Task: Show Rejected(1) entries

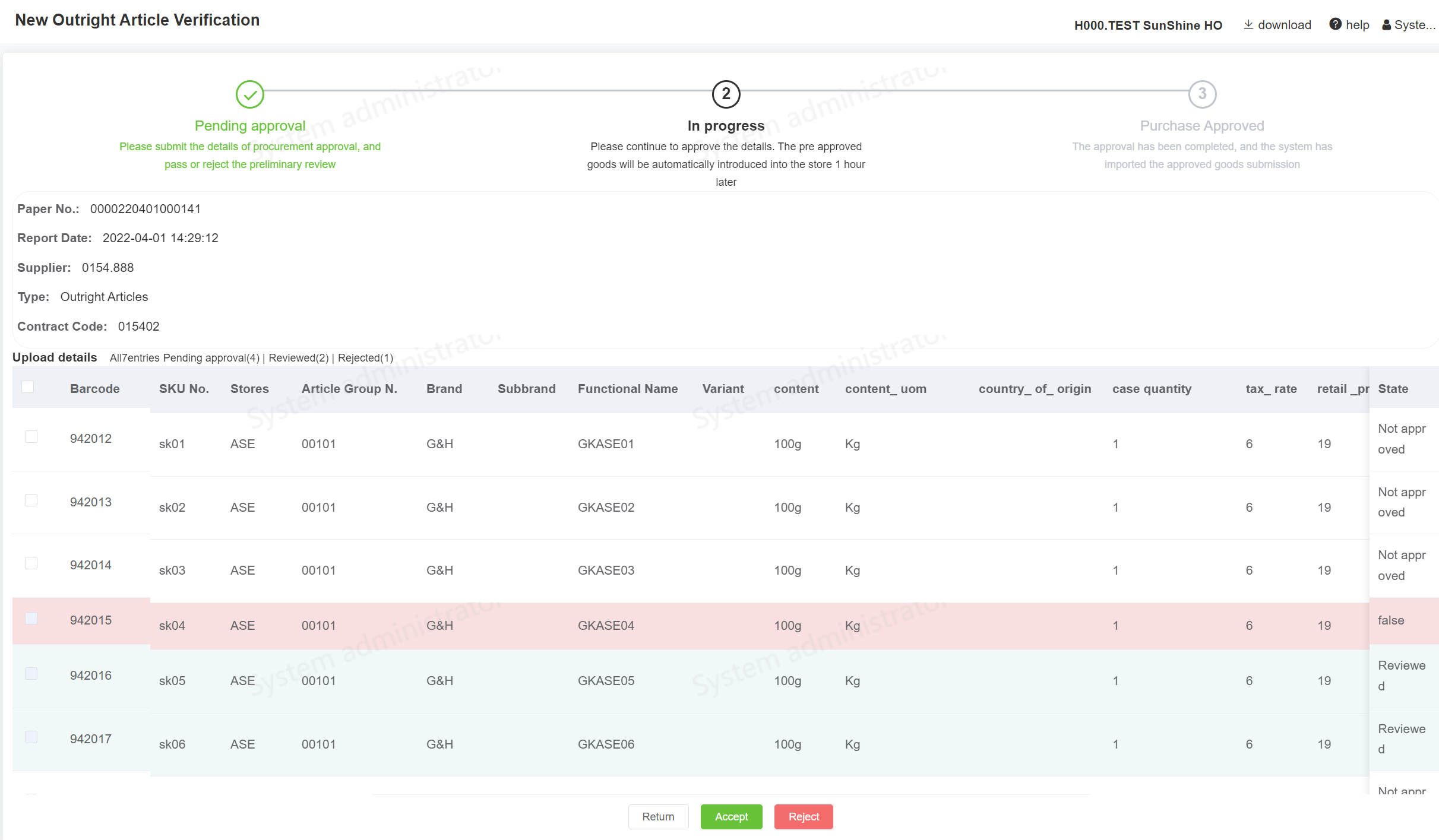Action: [365, 358]
